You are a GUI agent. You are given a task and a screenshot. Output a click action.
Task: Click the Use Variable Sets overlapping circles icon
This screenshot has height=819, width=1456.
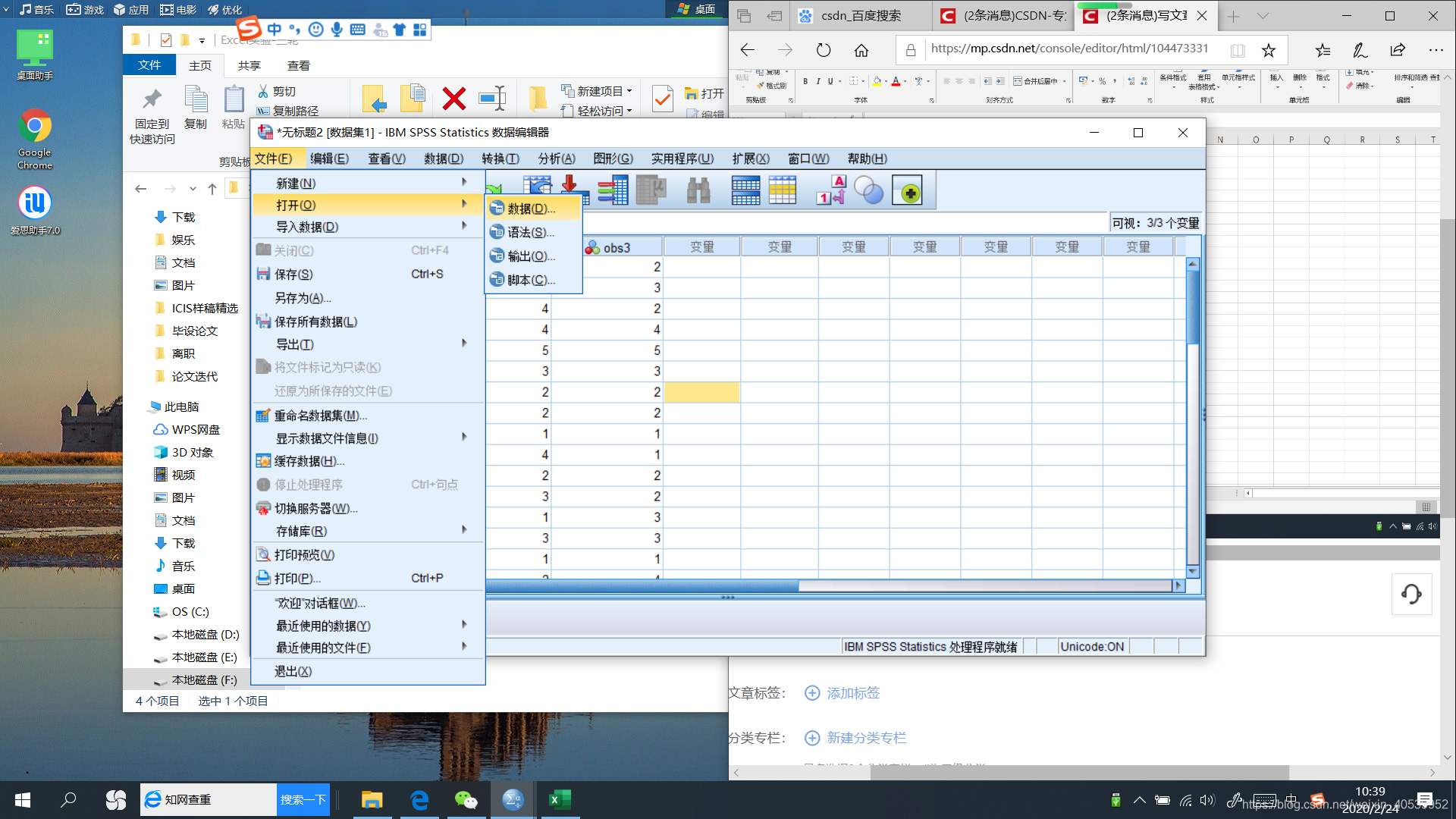[x=868, y=190]
